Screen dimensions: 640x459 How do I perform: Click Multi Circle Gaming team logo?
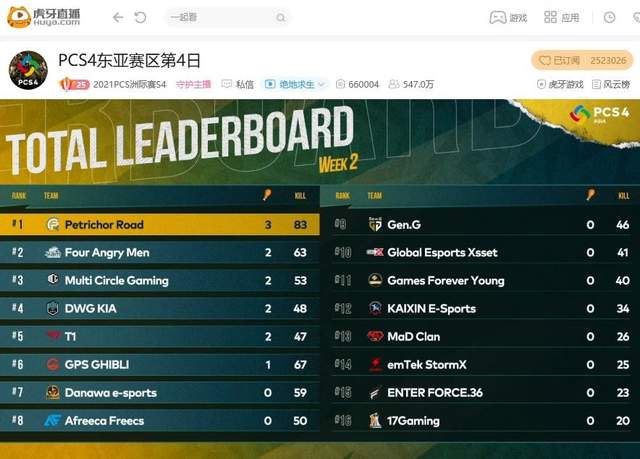53,280
